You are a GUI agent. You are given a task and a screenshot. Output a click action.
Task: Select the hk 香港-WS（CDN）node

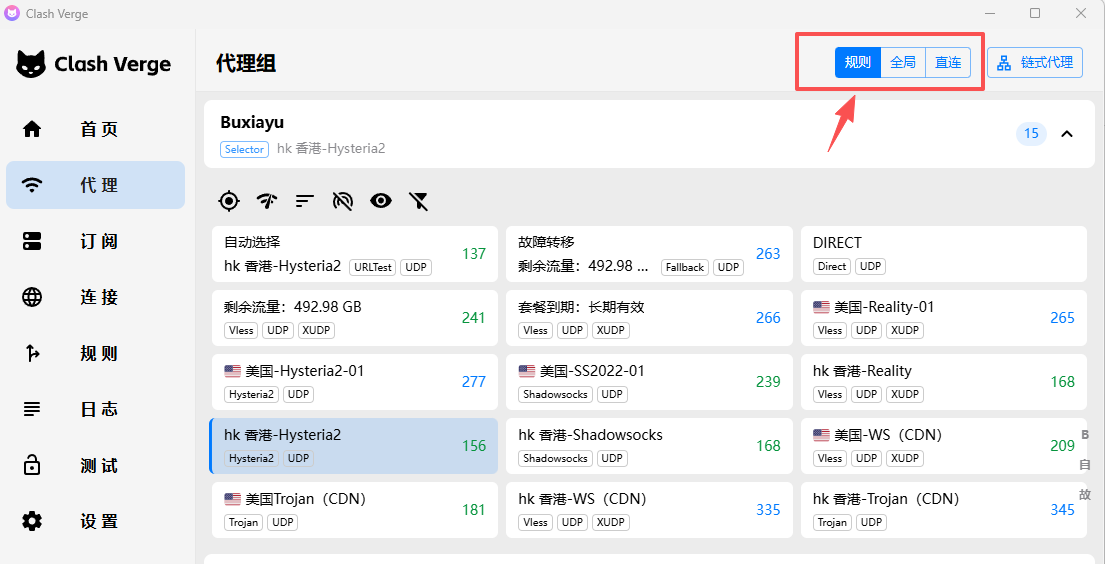click(648, 510)
